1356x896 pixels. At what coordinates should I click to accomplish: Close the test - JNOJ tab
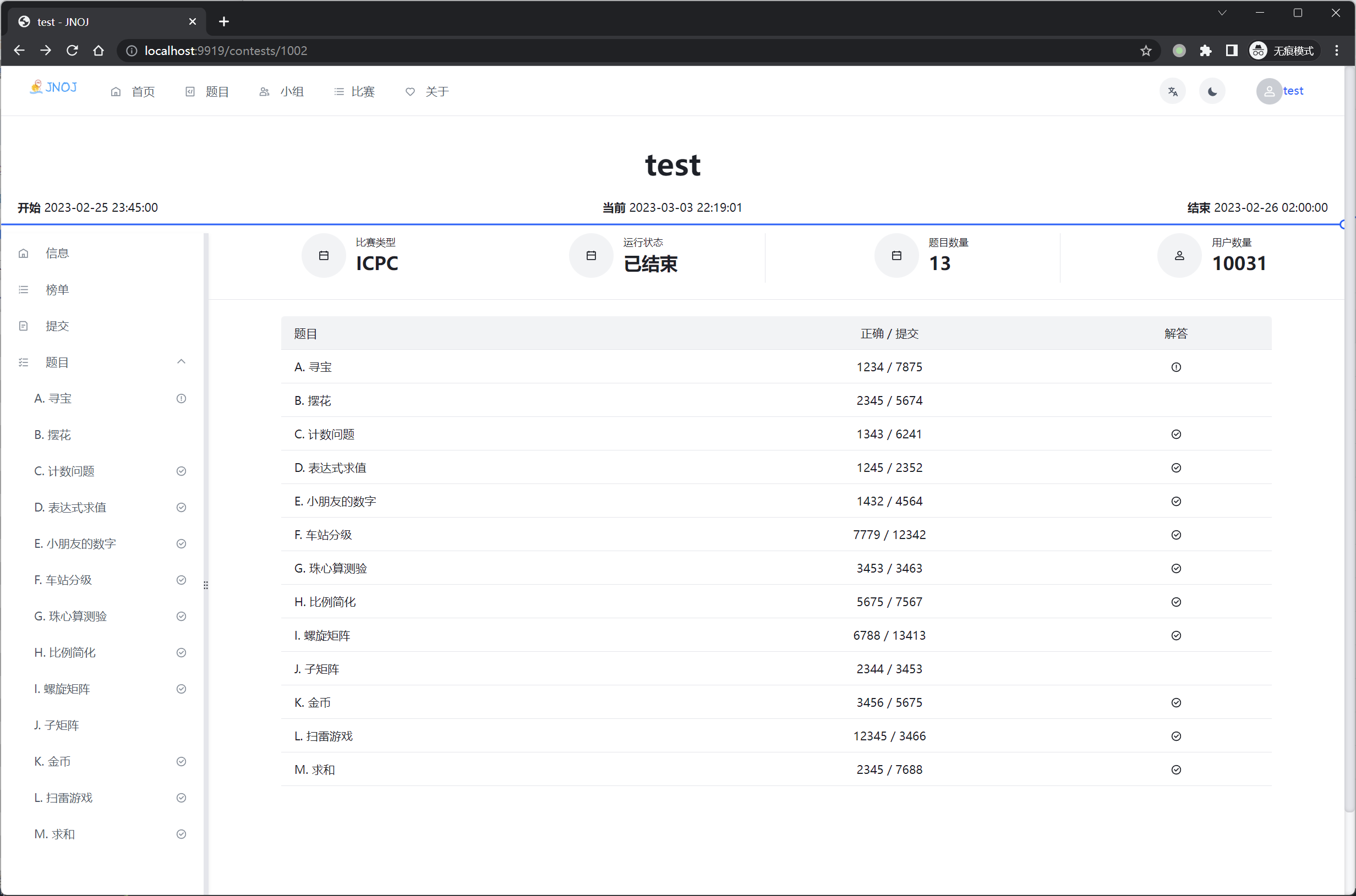click(x=193, y=21)
